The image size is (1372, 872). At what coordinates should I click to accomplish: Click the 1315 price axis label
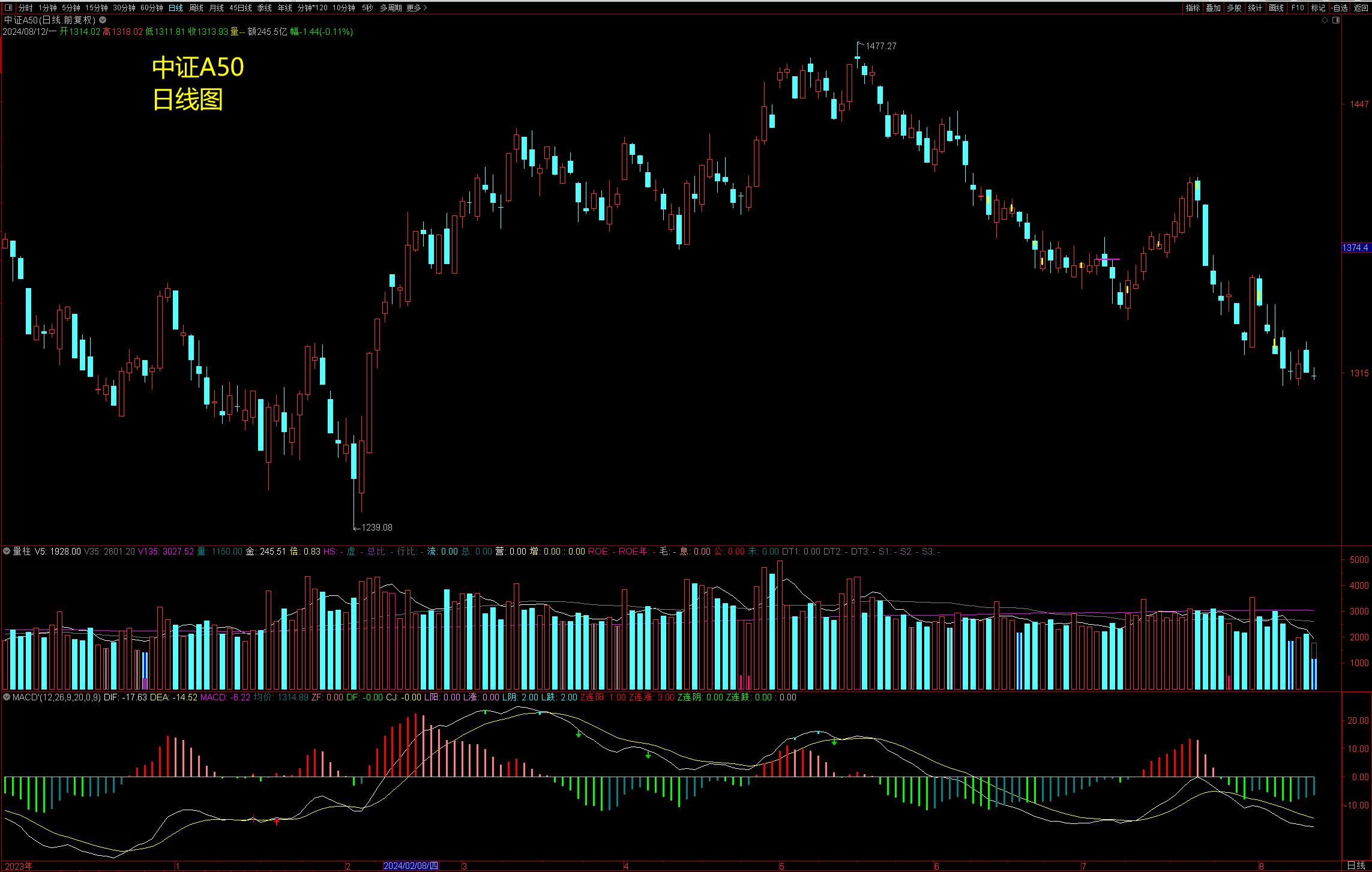click(x=1359, y=373)
